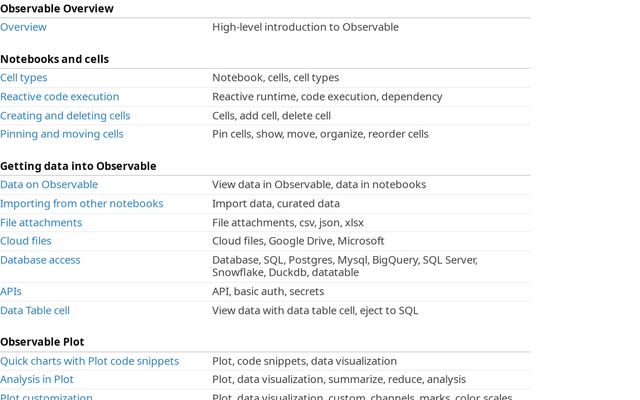Open the APIs link
This screenshot has width=640, height=400.
click(x=11, y=292)
